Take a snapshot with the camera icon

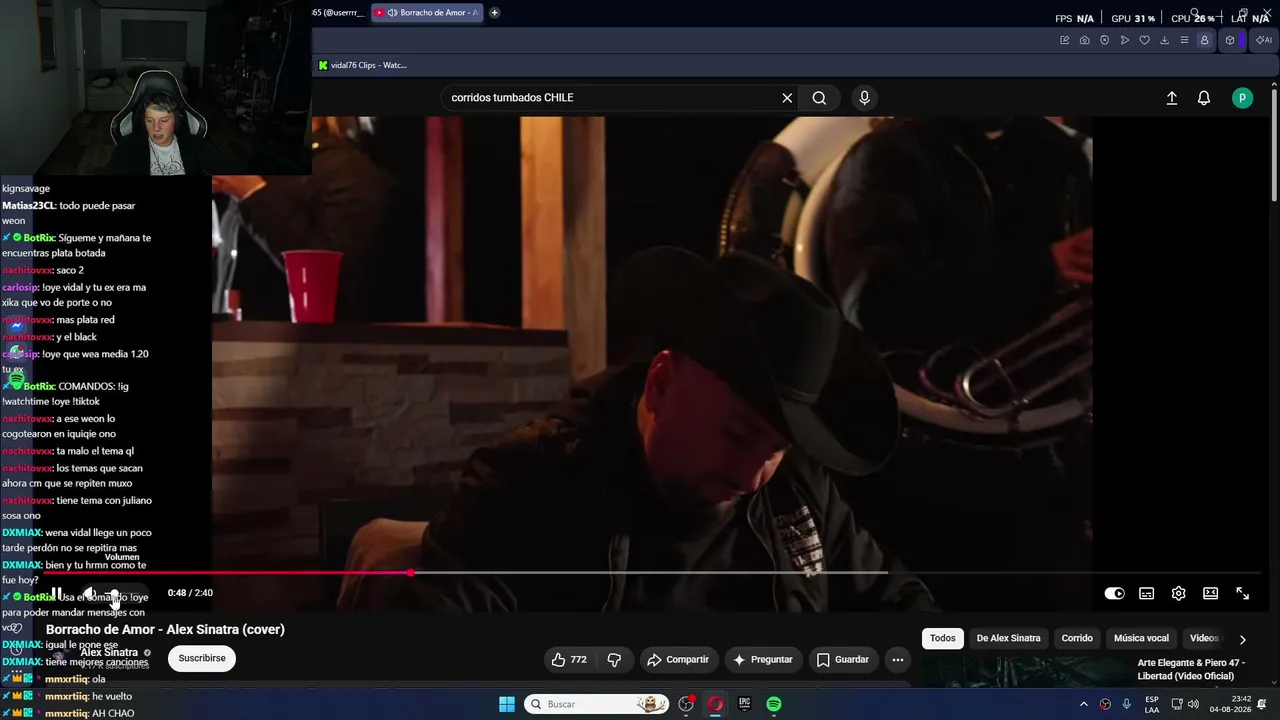tap(1084, 40)
